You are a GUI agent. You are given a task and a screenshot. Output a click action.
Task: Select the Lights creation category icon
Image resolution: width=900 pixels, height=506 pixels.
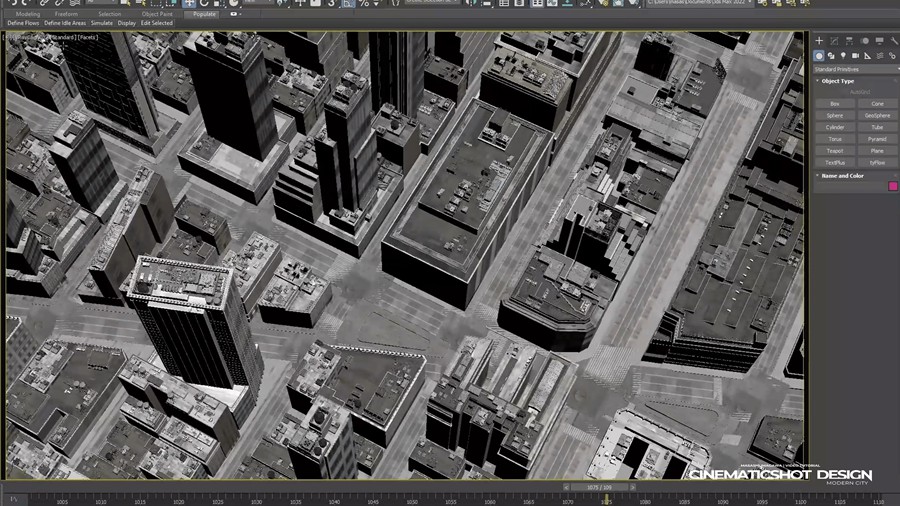click(x=843, y=56)
